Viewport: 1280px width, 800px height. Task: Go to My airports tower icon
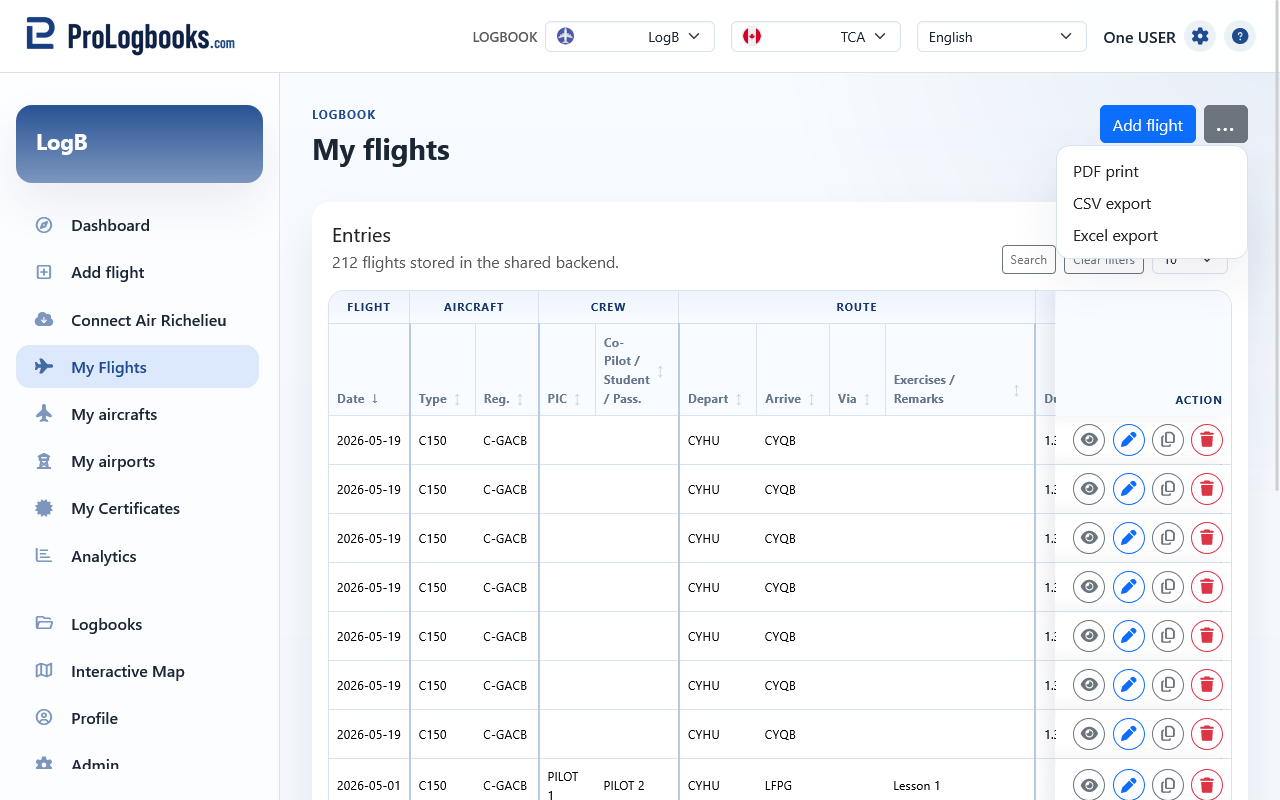click(44, 461)
